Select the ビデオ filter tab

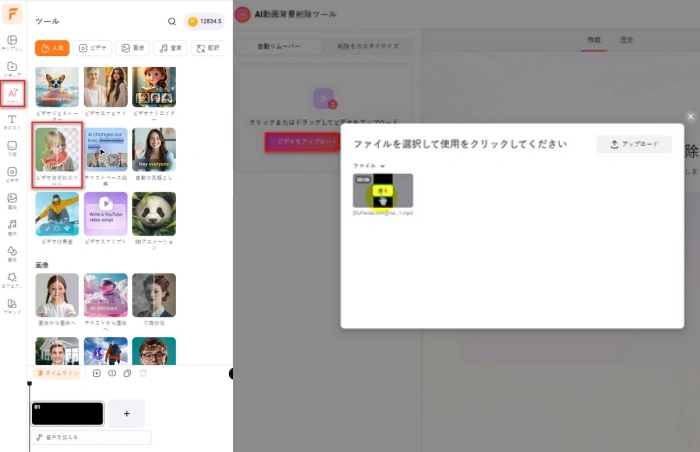tap(92, 48)
